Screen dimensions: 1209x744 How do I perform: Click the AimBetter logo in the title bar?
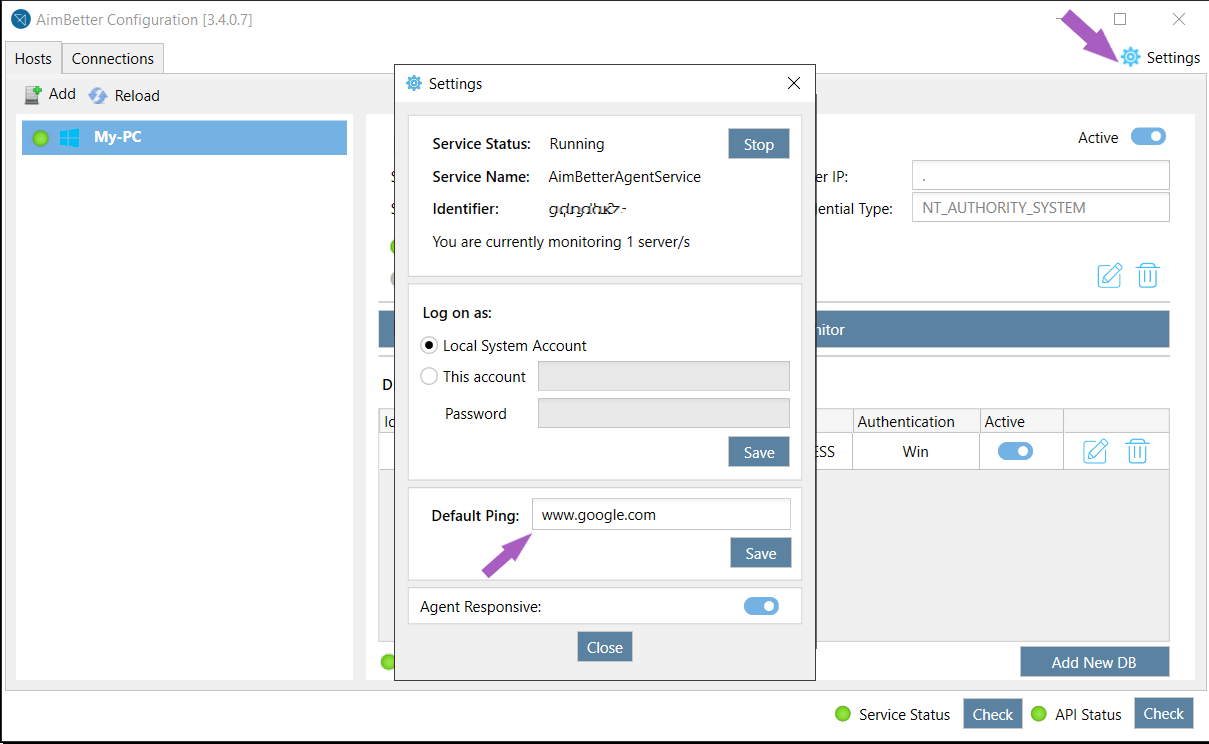[20, 19]
